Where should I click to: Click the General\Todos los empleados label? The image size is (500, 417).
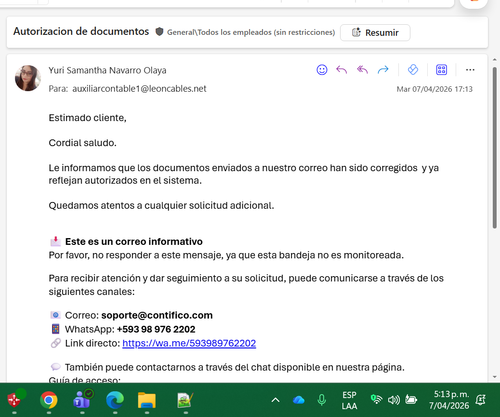click(251, 32)
